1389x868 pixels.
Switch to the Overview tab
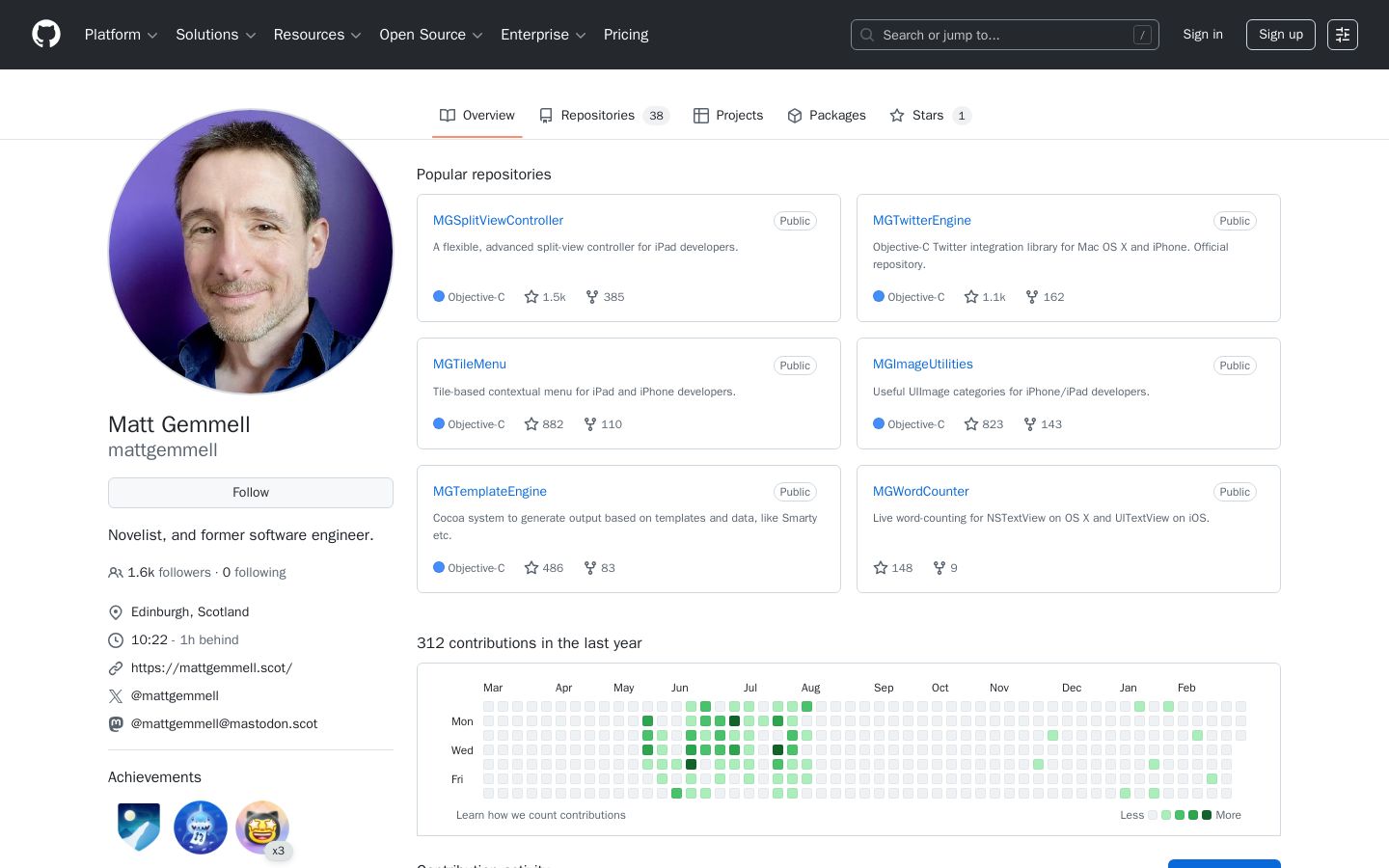[x=477, y=116]
